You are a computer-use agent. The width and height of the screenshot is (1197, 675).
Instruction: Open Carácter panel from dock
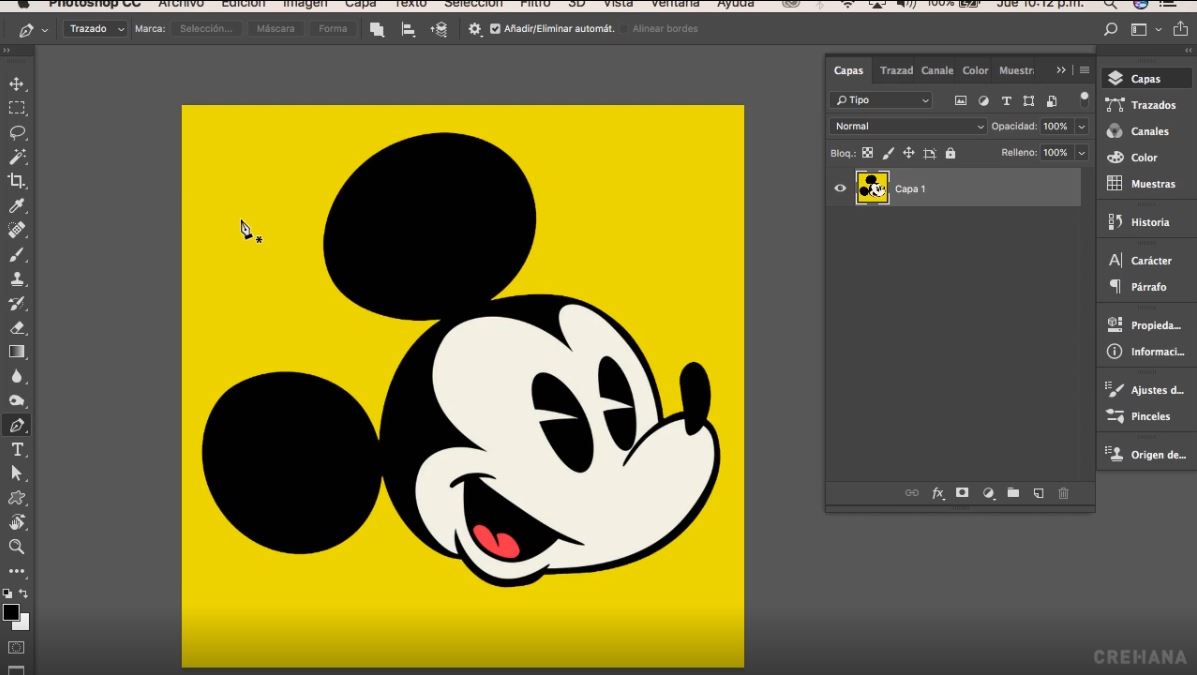[x=1146, y=260]
